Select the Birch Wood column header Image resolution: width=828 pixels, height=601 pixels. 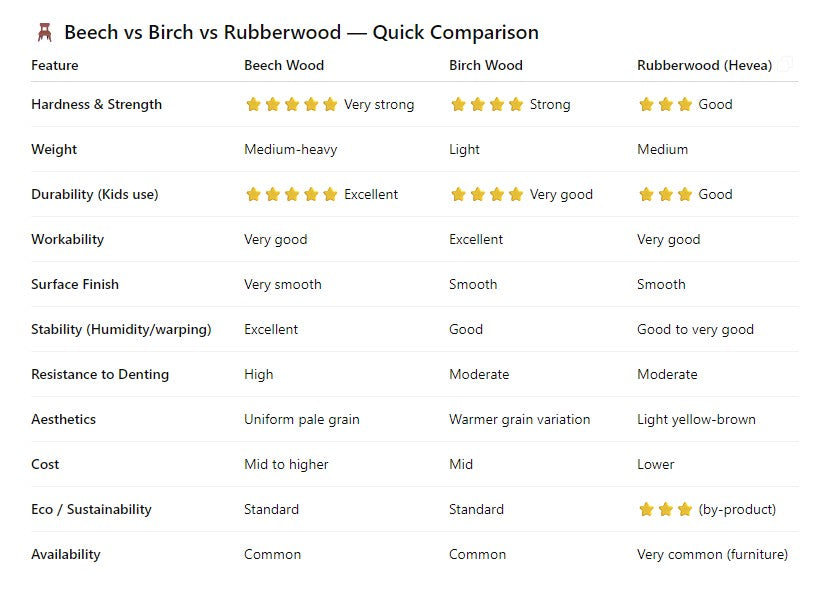[486, 65]
